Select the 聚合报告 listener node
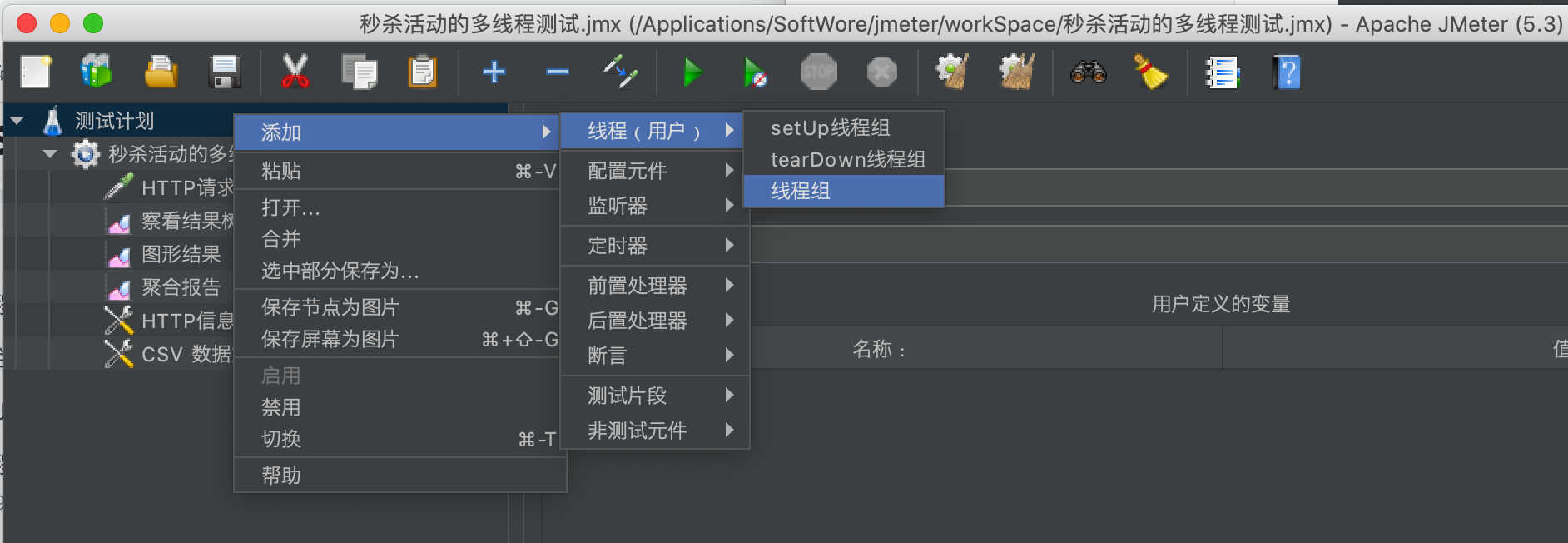This screenshot has width=1568, height=543. (x=181, y=287)
